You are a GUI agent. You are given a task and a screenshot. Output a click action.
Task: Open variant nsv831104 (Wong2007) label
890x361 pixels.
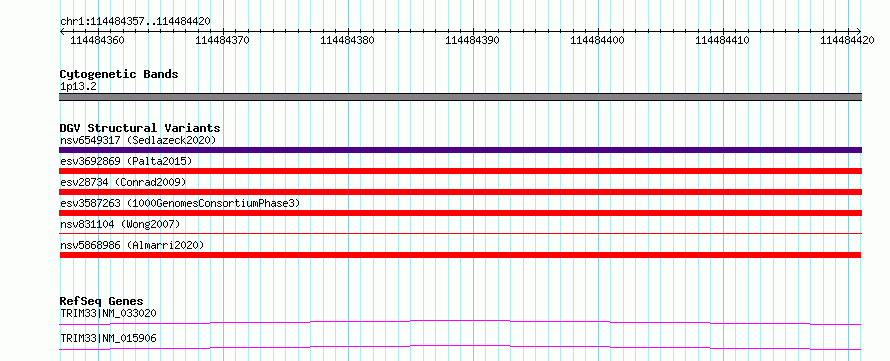pos(120,224)
